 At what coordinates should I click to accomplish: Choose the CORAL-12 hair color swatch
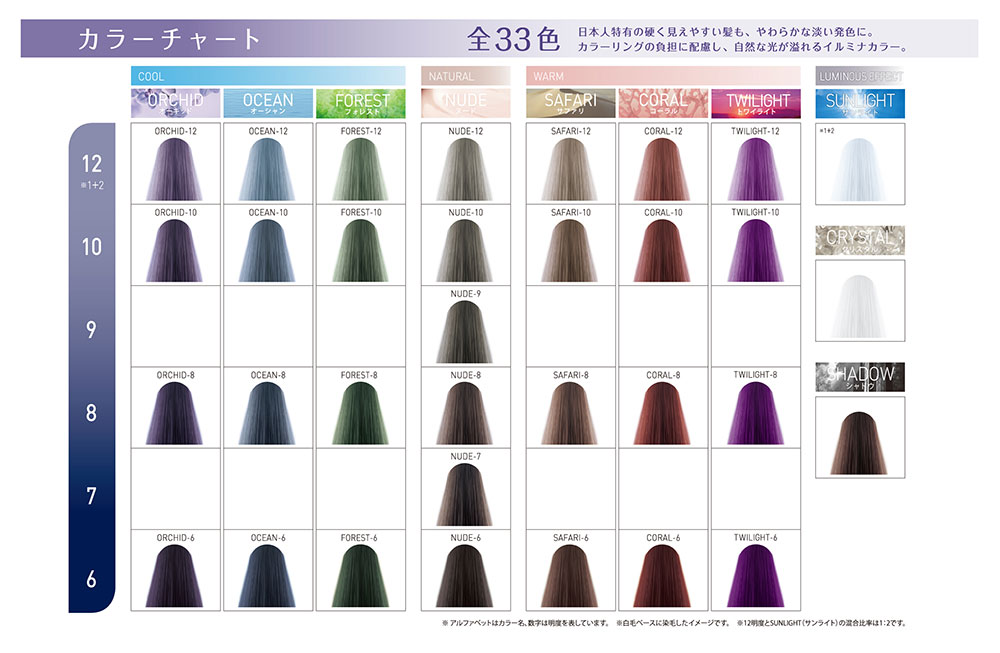coord(664,168)
